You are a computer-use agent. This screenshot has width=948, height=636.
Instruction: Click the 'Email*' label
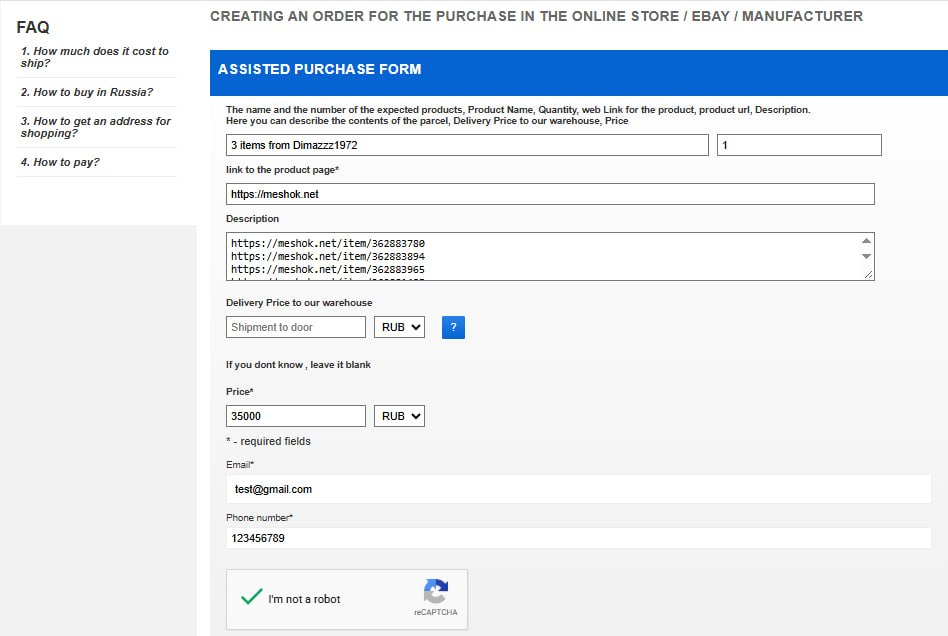[240, 464]
